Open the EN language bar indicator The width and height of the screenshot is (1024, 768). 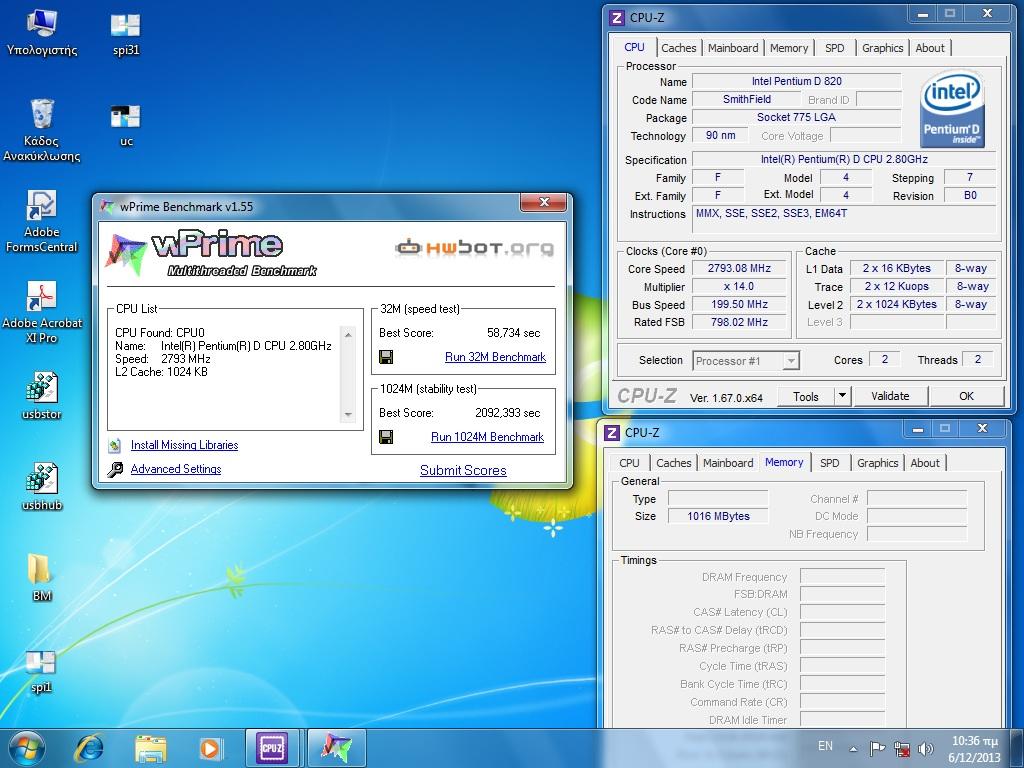click(825, 746)
